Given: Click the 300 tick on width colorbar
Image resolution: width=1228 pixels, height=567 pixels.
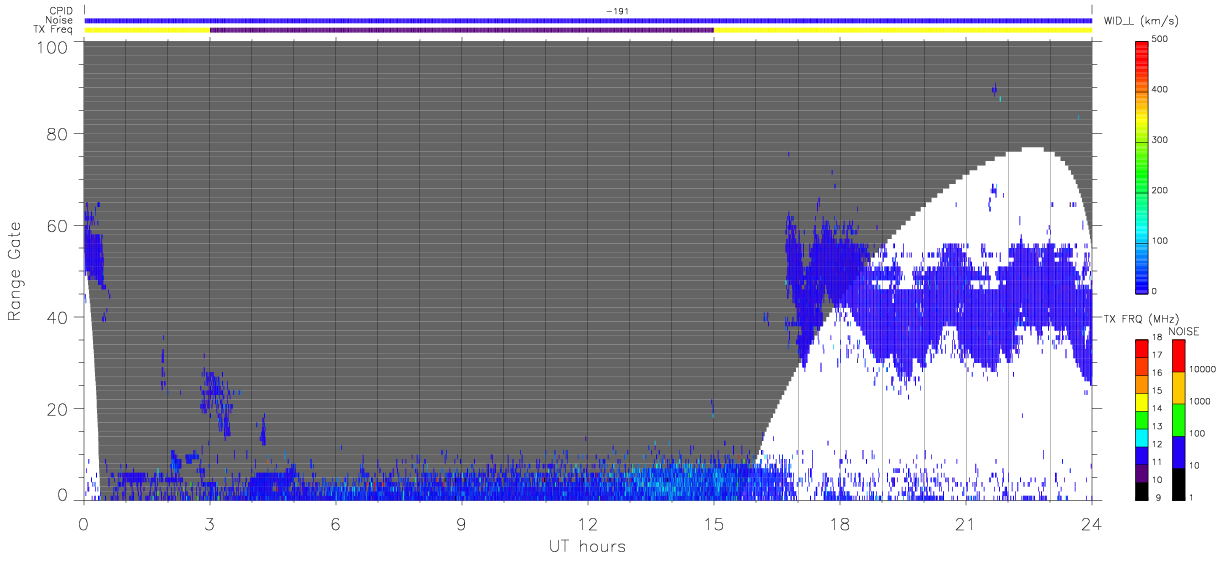Looking at the screenshot, I should 1159,140.
